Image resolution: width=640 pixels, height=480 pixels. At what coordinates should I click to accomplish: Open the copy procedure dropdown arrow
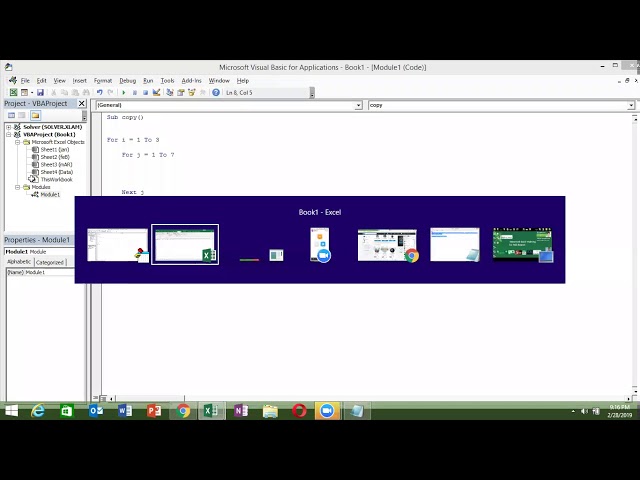point(631,105)
